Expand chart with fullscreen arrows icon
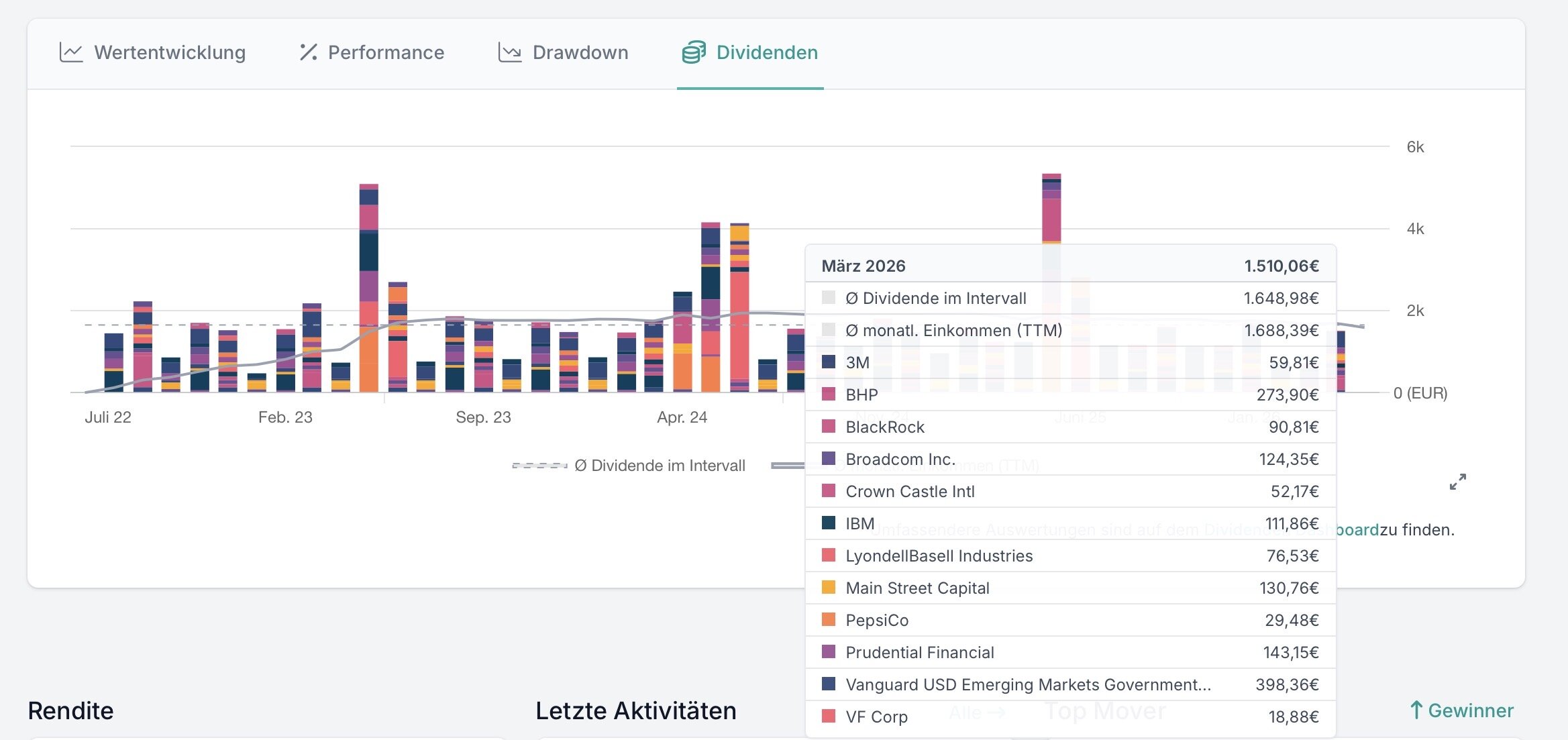The image size is (1568, 740). pyautogui.click(x=1457, y=482)
